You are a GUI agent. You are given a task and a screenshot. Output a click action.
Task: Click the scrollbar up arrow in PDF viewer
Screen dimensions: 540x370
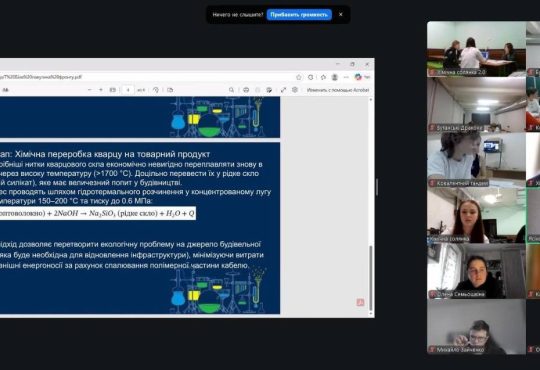[x=371, y=100]
